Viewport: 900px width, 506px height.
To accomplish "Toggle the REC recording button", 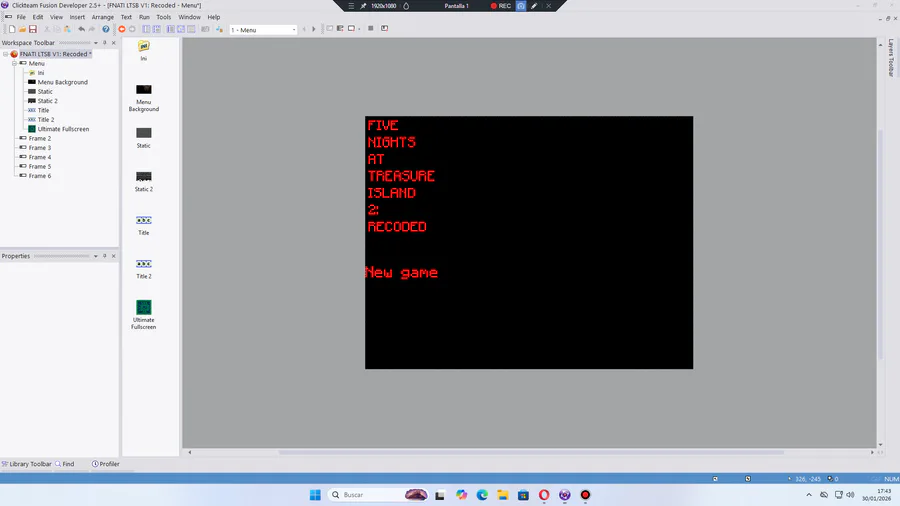I will click(501, 6).
